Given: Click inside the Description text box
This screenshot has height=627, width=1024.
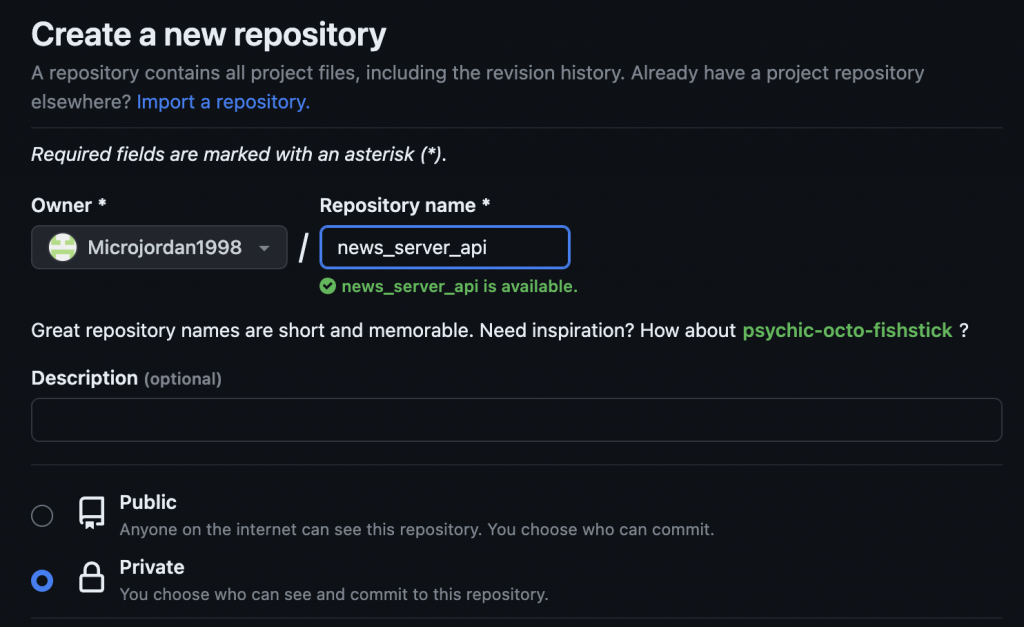Looking at the screenshot, I should pos(517,420).
